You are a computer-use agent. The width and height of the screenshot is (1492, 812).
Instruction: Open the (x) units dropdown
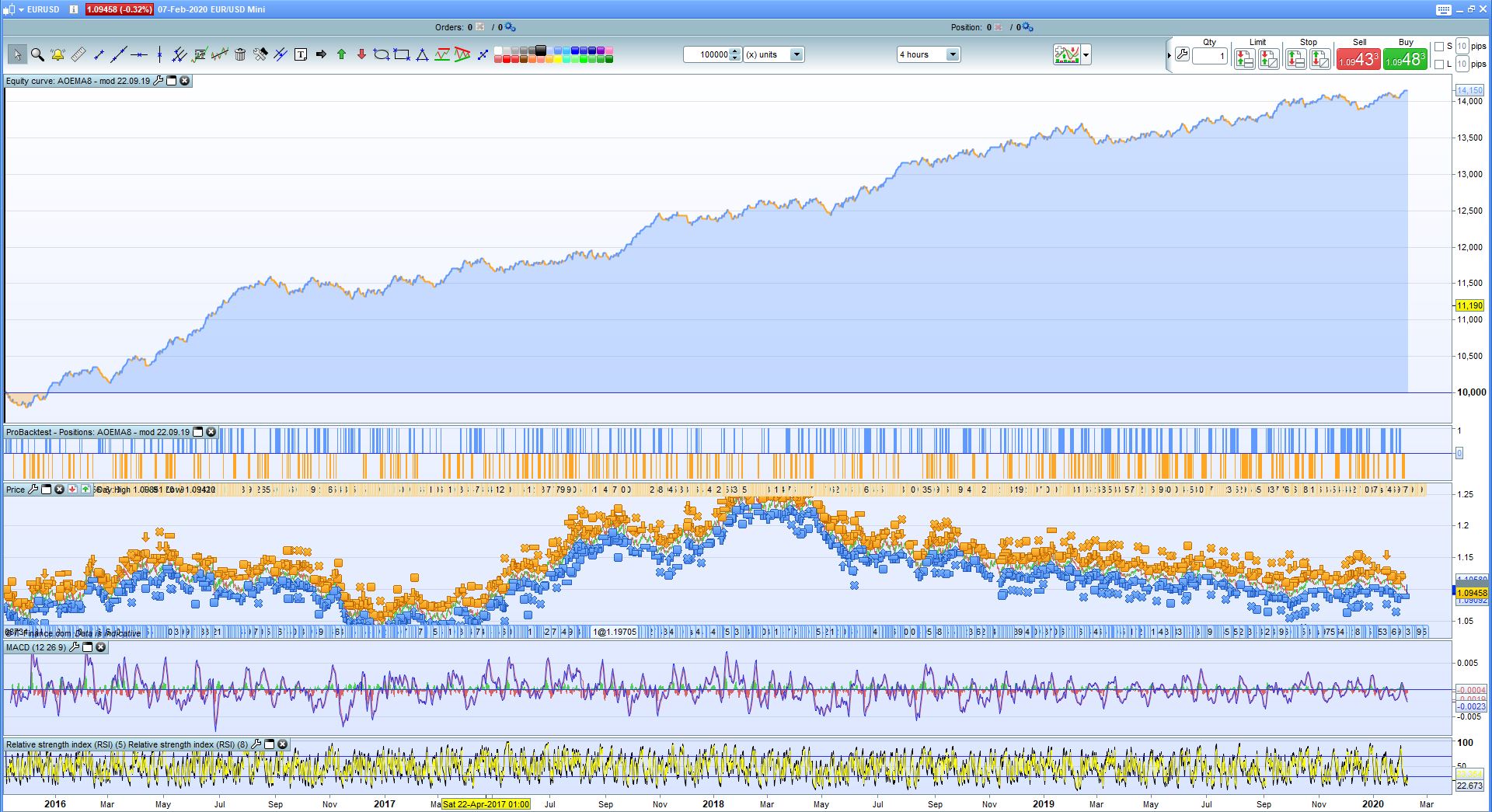pyautogui.click(x=796, y=54)
